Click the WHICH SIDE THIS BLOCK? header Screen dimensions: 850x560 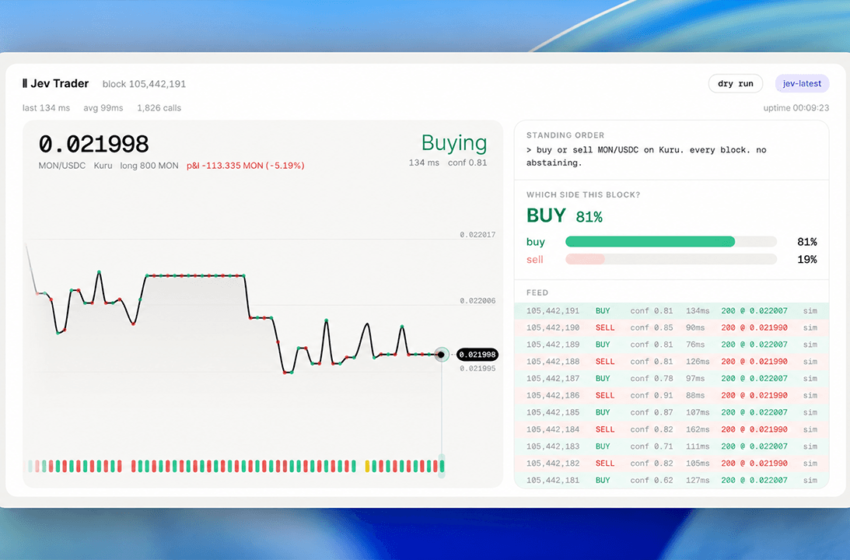point(583,195)
